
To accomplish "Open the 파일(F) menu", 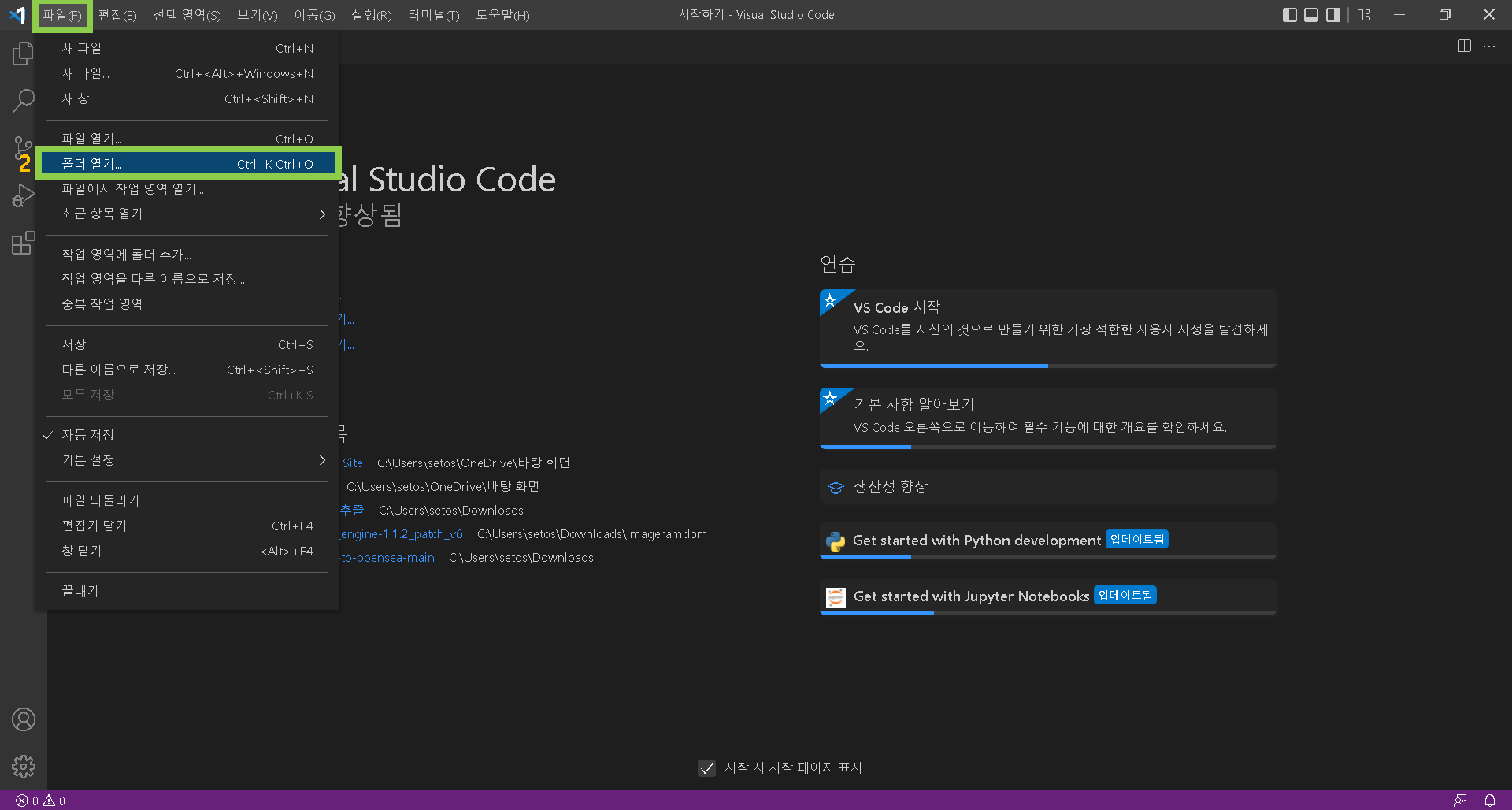I will [62, 15].
